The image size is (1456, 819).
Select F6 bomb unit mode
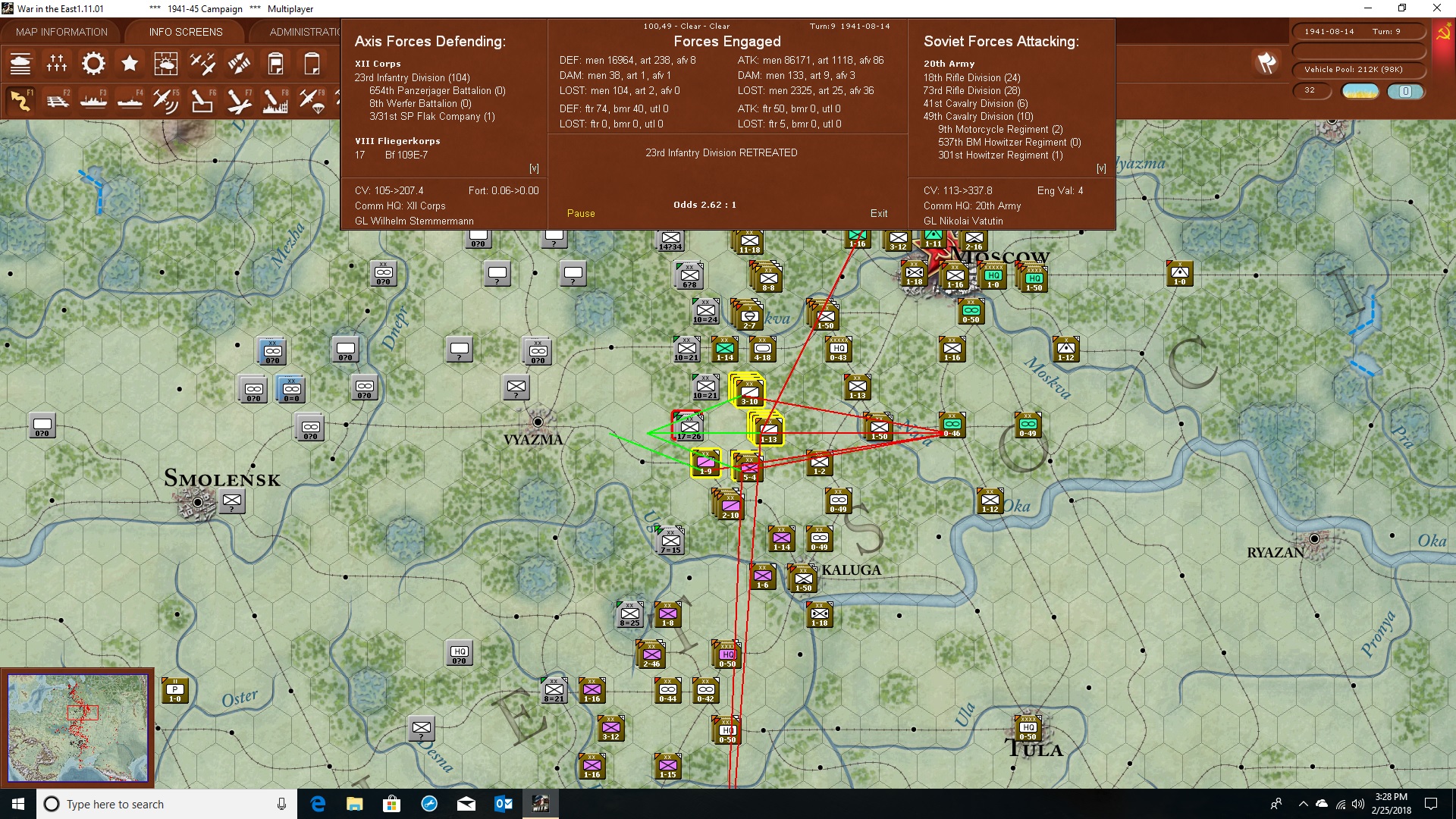pyautogui.click(x=202, y=101)
